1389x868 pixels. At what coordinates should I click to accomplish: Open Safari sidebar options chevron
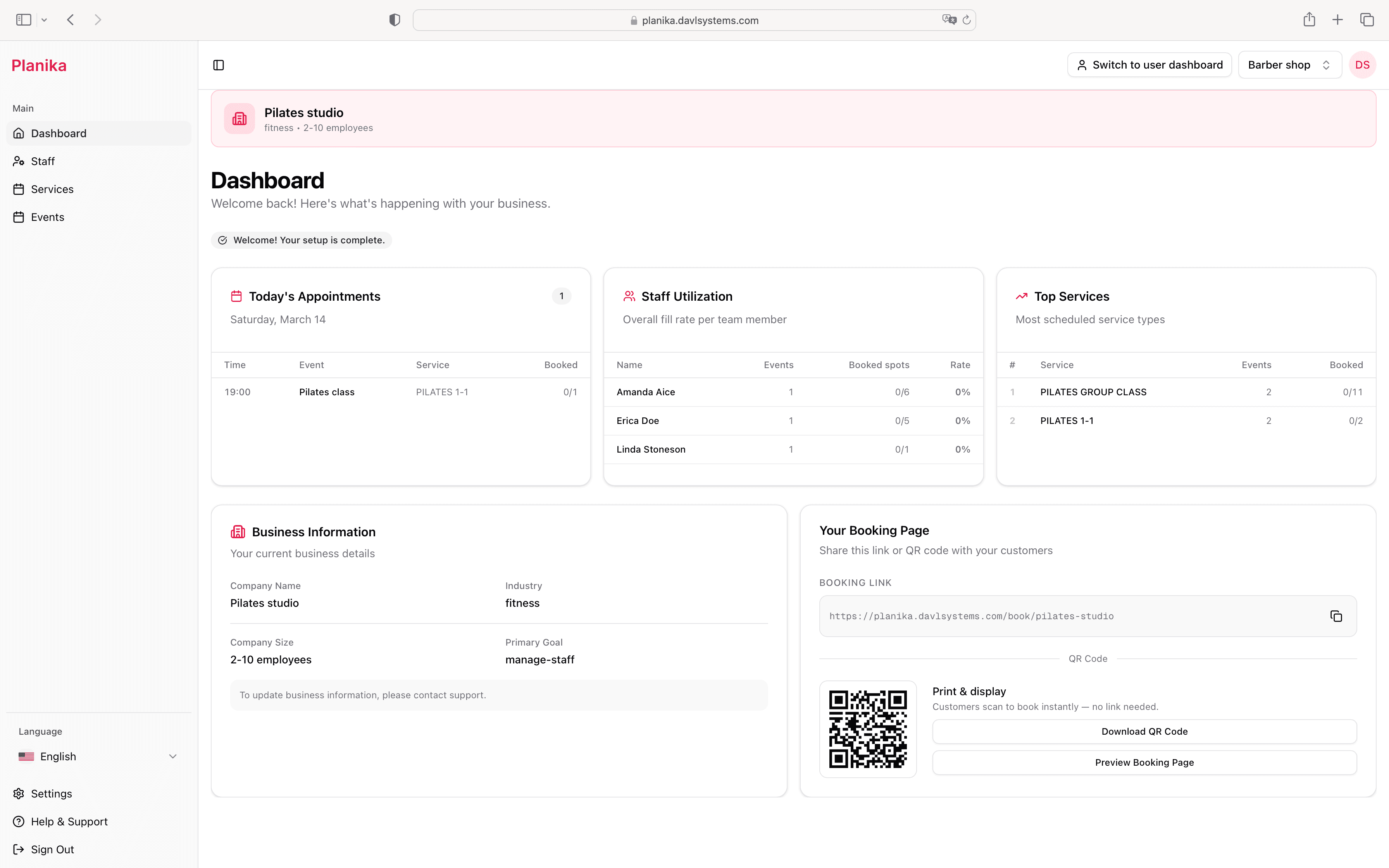tap(44, 20)
